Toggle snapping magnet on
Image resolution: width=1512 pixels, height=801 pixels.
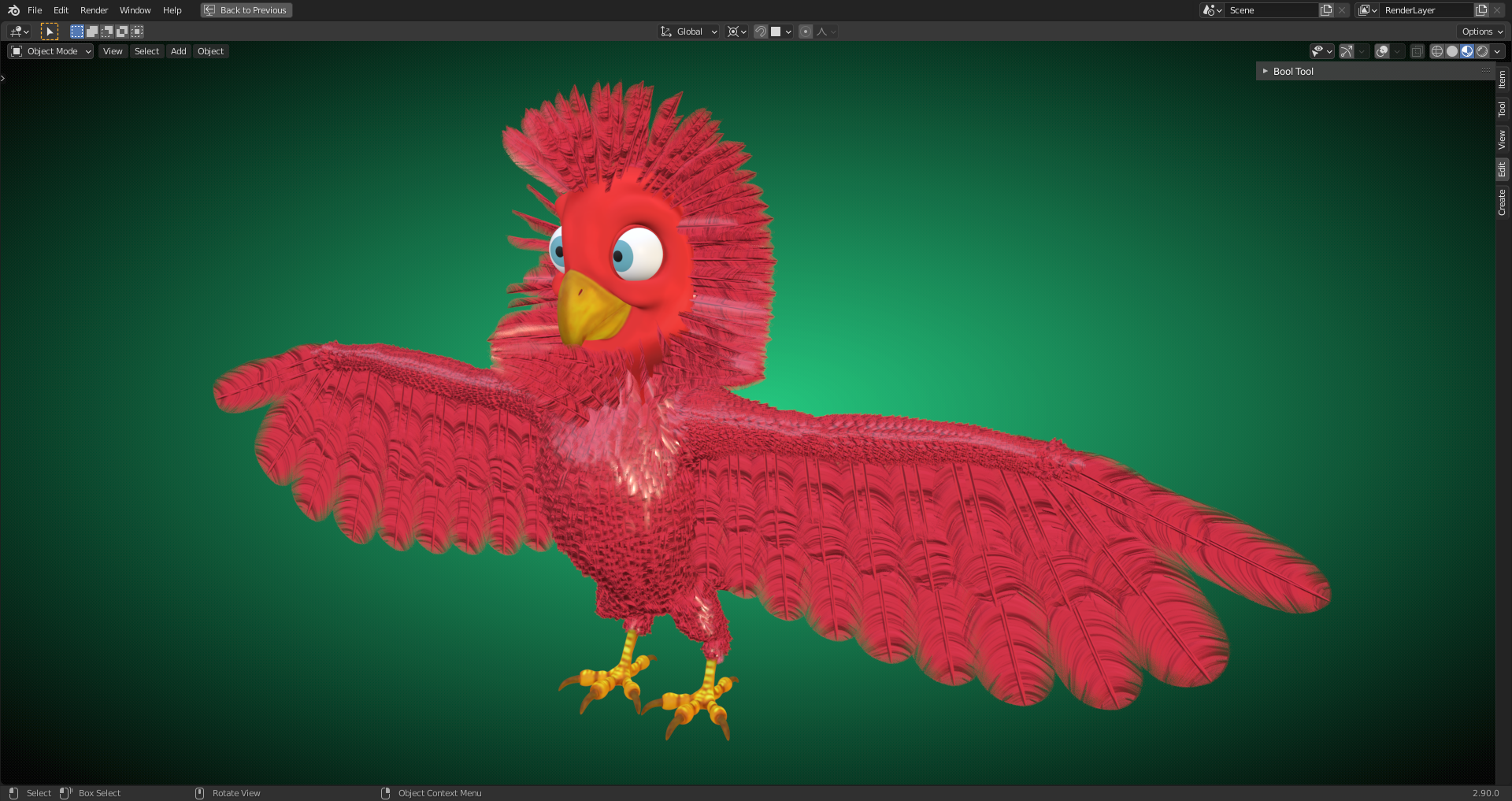760,32
